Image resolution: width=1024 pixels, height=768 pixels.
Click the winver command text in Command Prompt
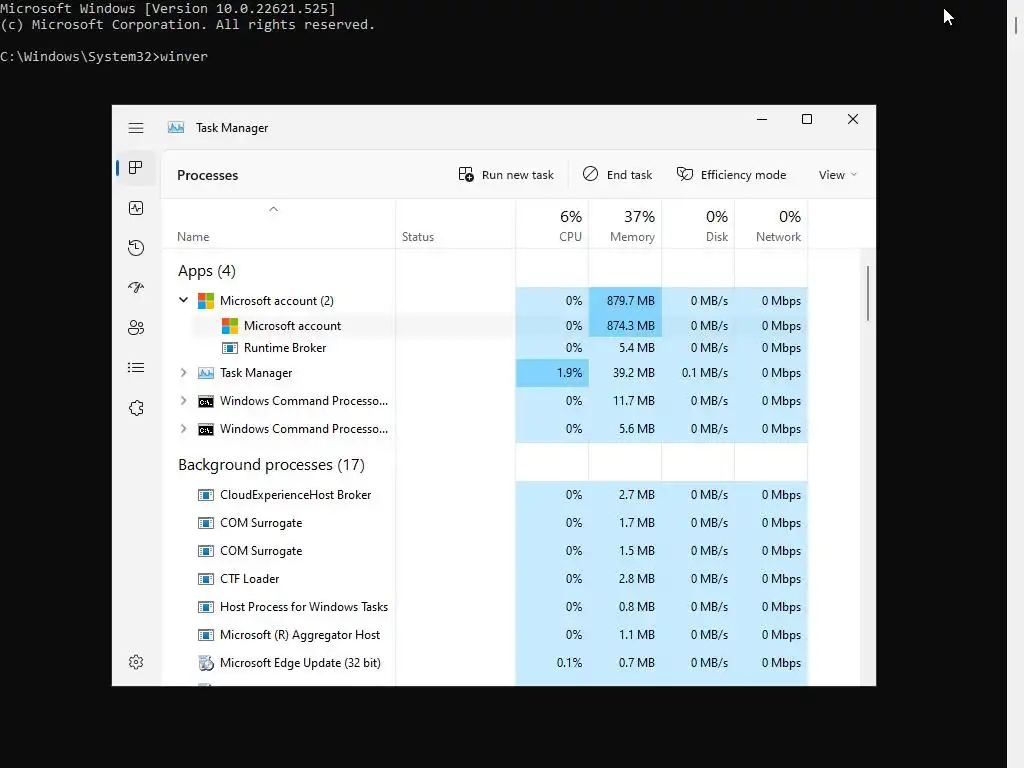pyautogui.click(x=184, y=57)
